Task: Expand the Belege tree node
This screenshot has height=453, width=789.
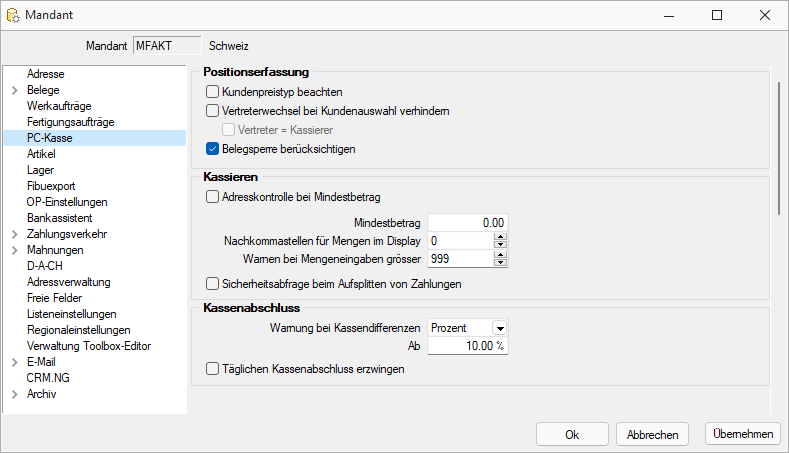Action: click(x=15, y=90)
